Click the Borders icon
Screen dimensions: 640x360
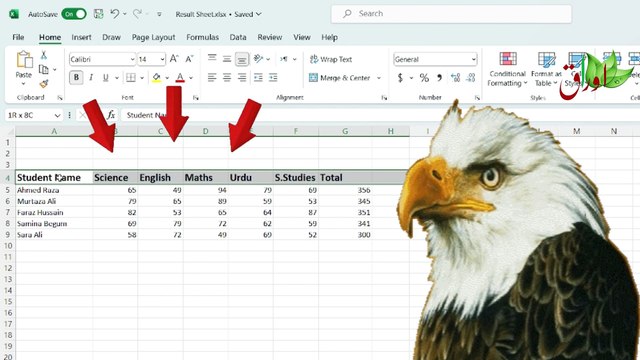click(x=131, y=77)
